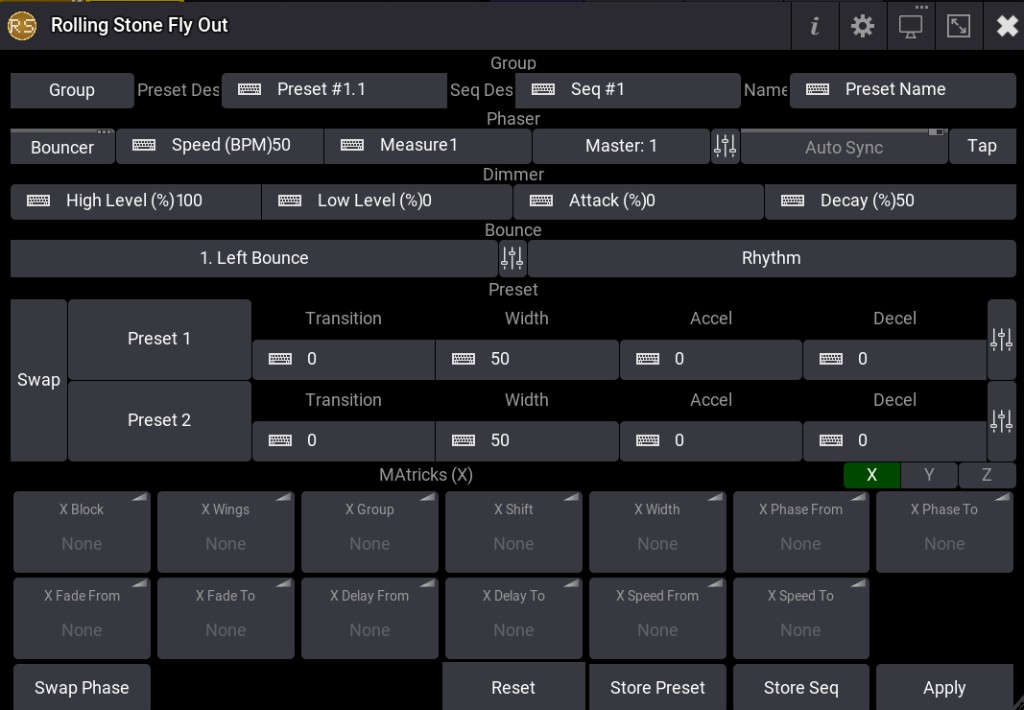Click keyboard icon in Decay field
Screen dimensions: 1024x710
[x=793, y=201]
